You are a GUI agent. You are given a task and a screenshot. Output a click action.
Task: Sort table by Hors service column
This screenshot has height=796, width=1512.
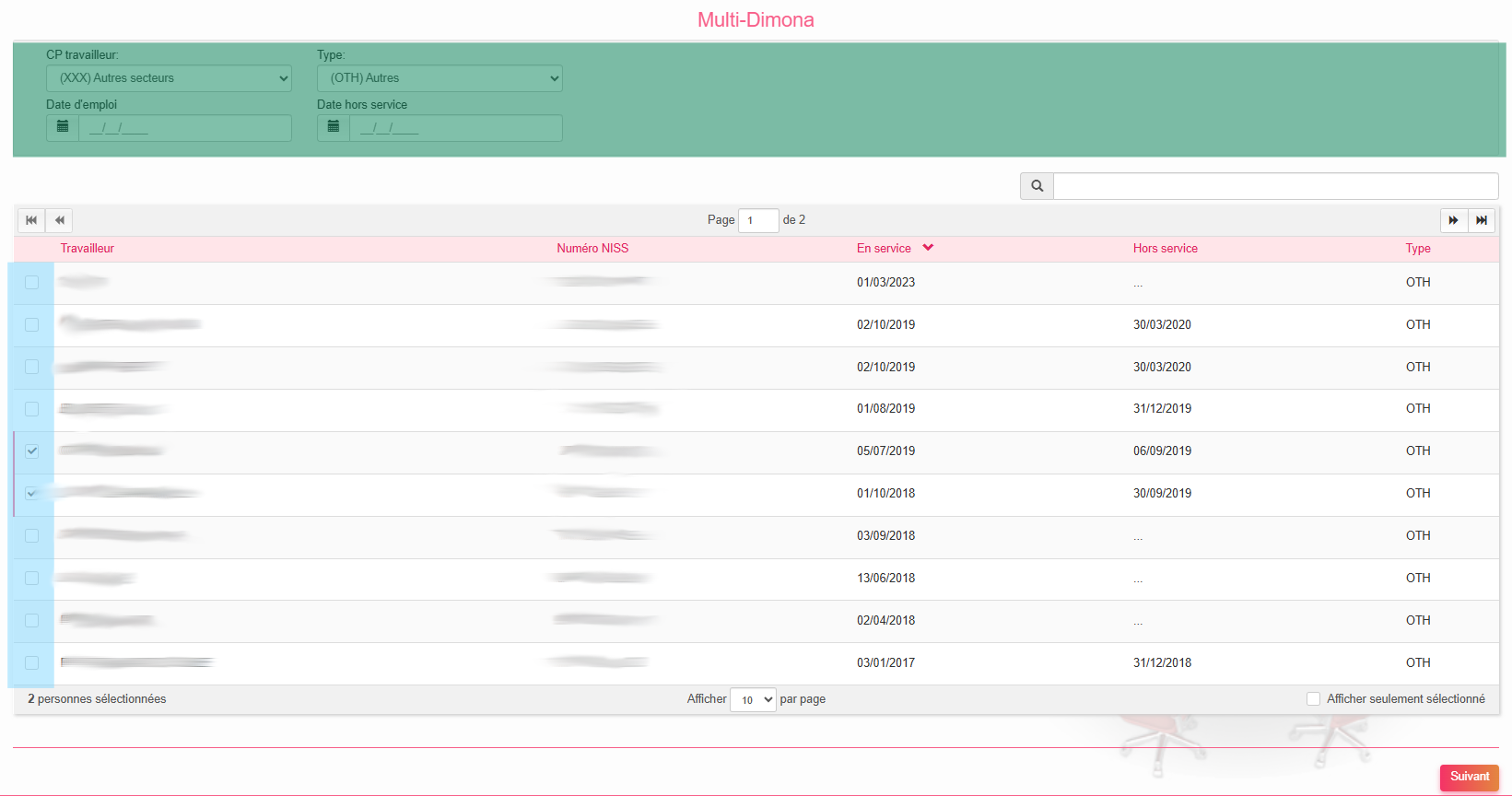click(x=1165, y=249)
